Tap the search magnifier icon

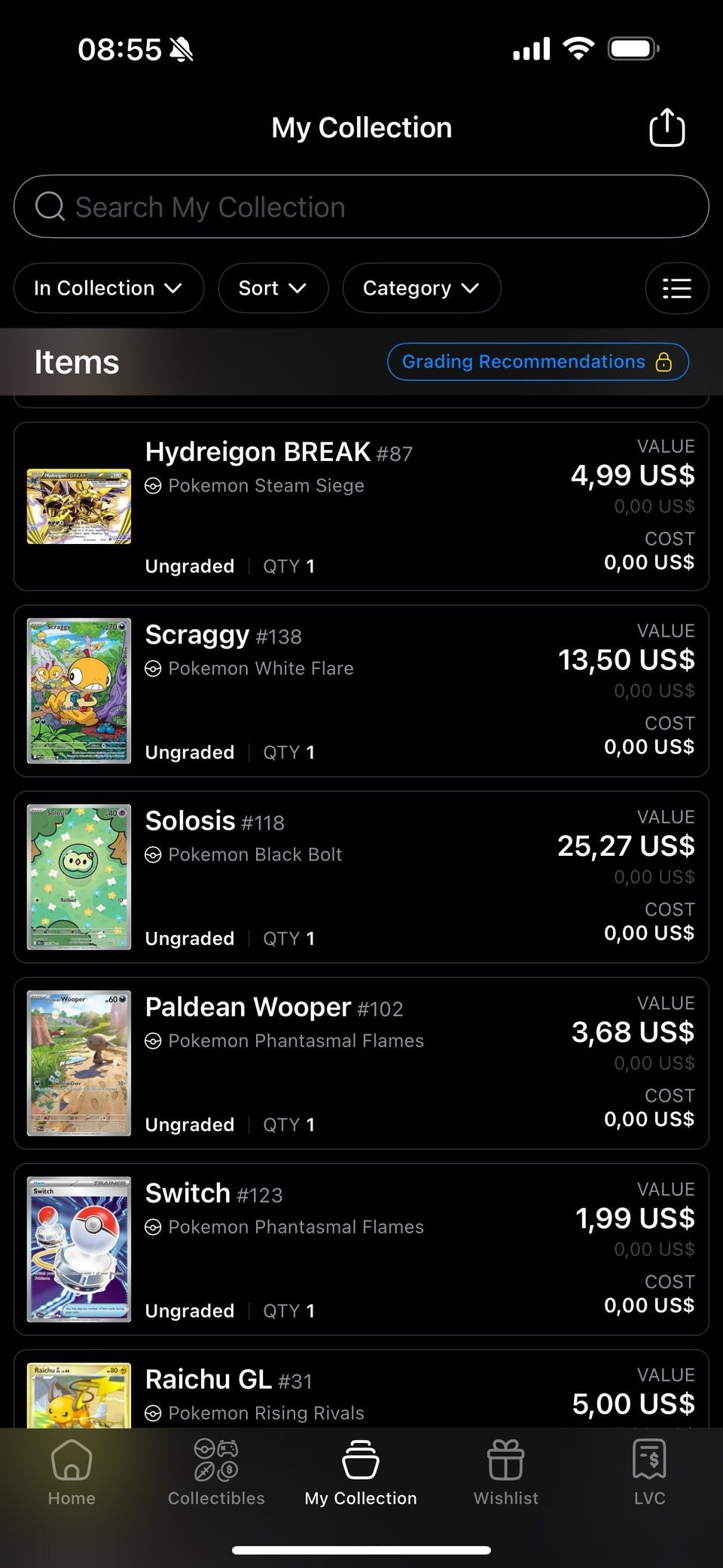(50, 206)
